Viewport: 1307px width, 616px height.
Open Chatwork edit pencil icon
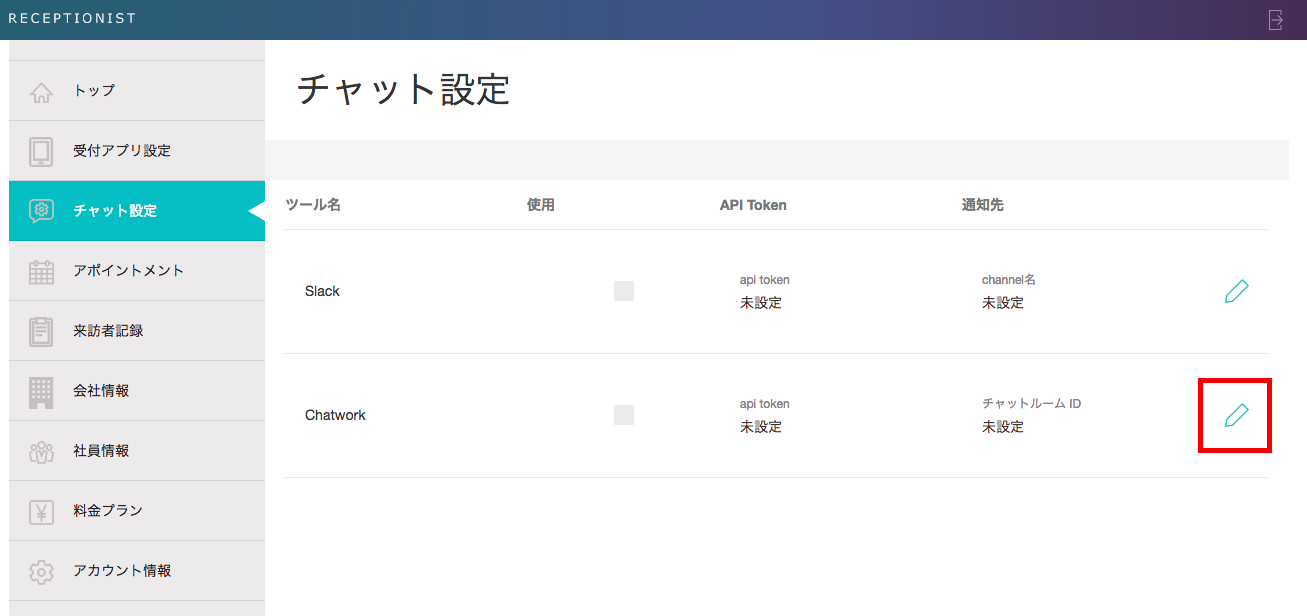coord(1236,415)
